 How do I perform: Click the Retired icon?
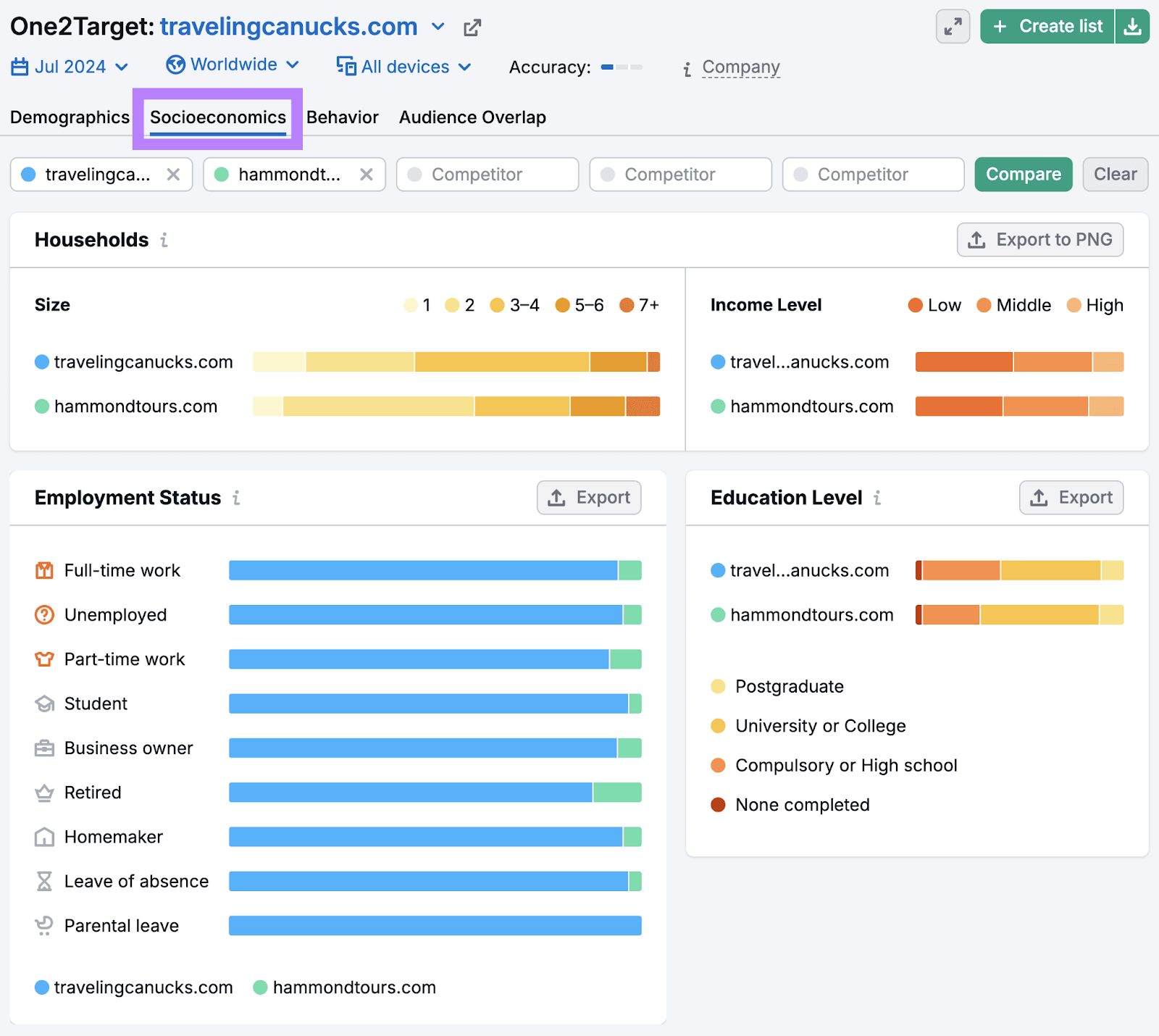click(44, 793)
